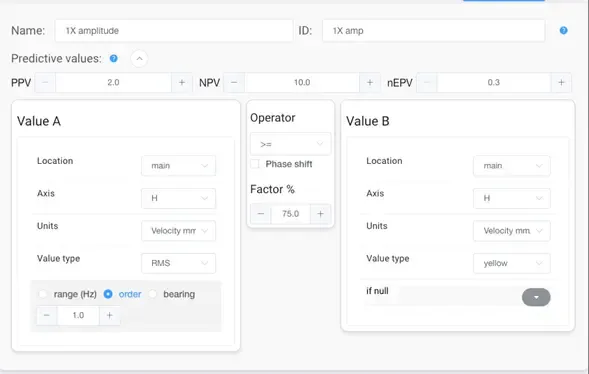Collapse the Predictive values section chevron

point(139,59)
